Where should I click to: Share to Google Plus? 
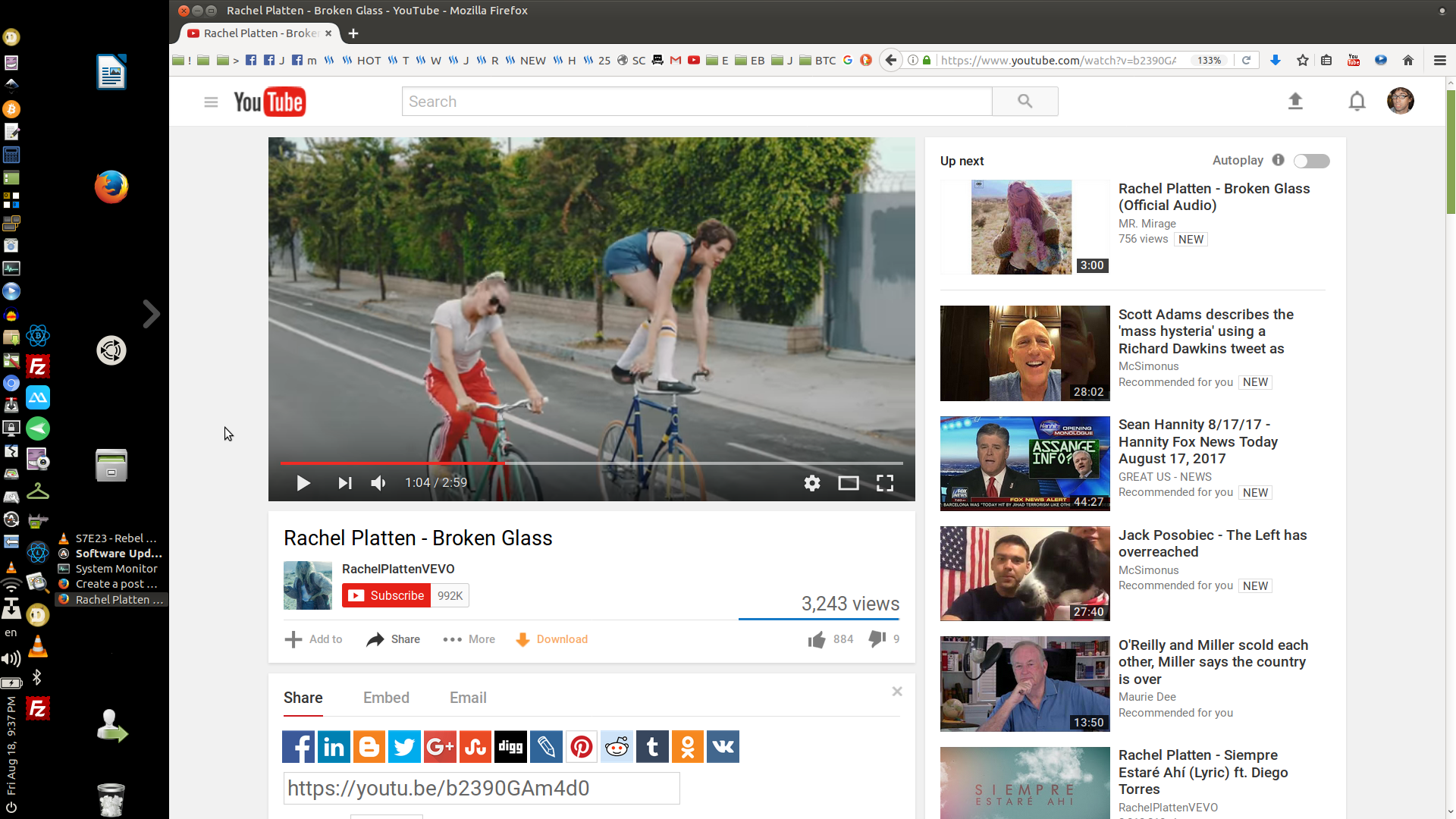click(x=440, y=747)
